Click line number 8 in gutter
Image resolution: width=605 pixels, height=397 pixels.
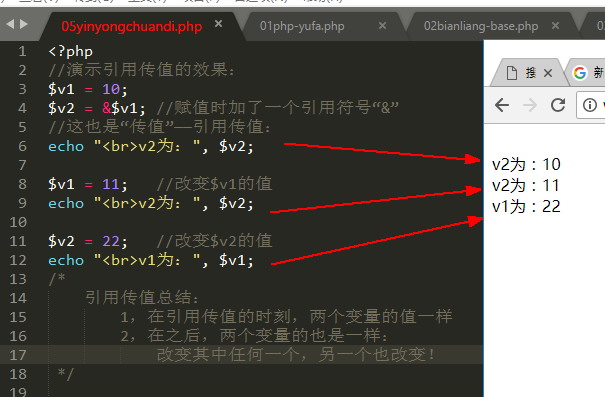point(22,184)
